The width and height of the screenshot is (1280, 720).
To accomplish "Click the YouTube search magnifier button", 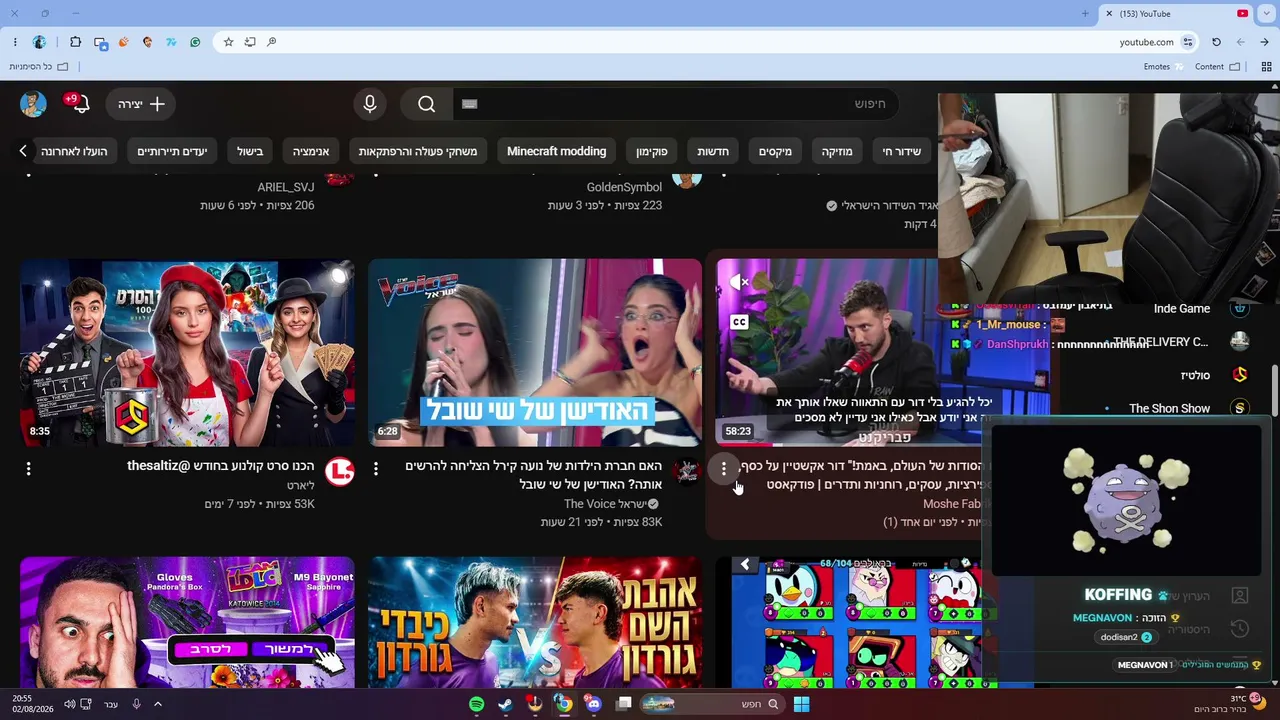I will coord(427,104).
